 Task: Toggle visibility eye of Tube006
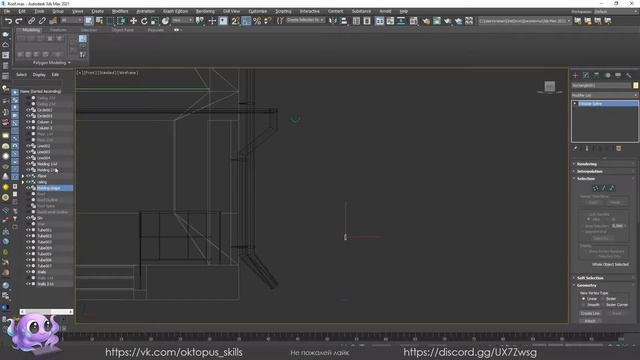click(28, 260)
